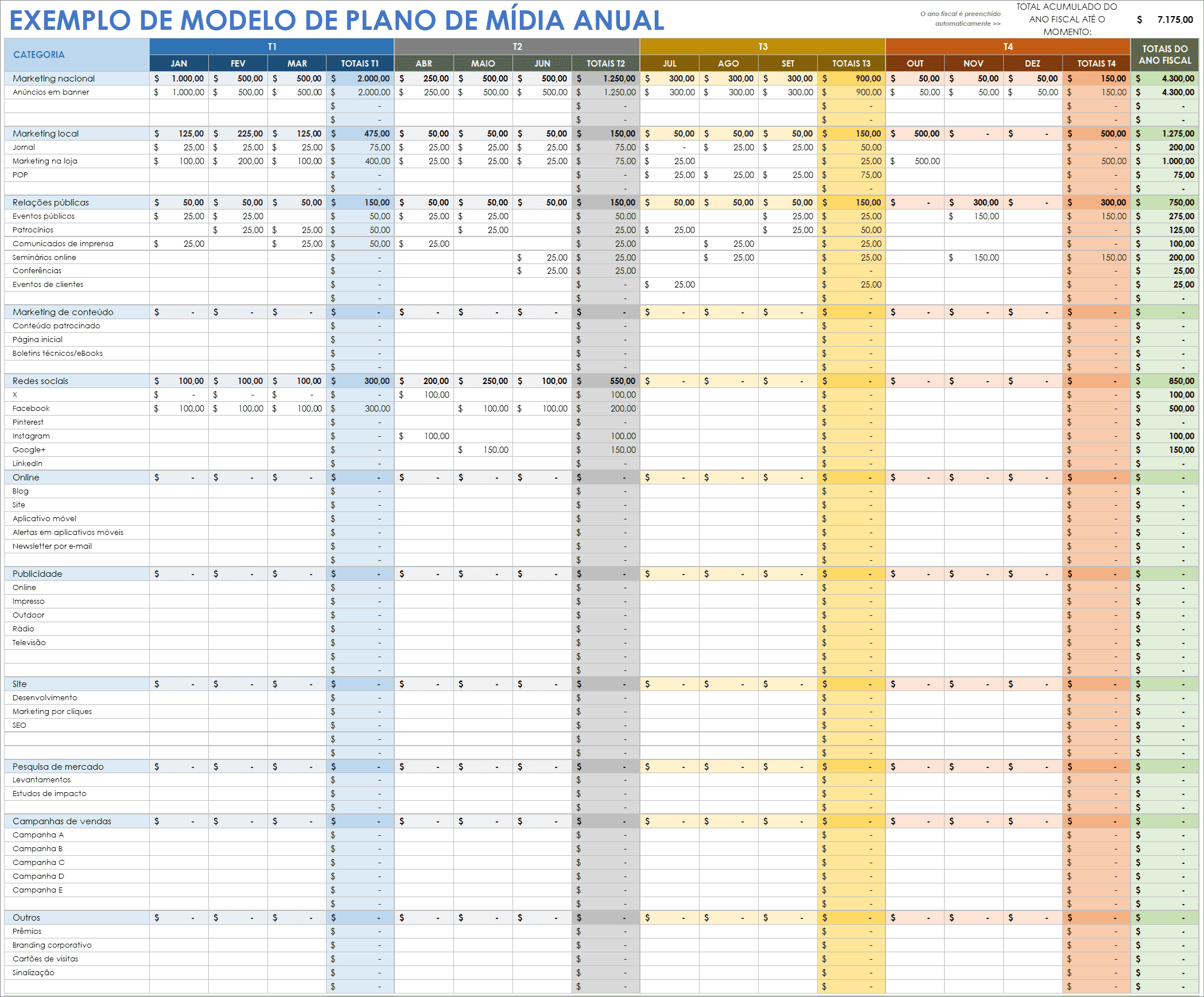Viewport: 1204px width, 997px height.
Task: Click the JUN month header
Action: point(542,63)
